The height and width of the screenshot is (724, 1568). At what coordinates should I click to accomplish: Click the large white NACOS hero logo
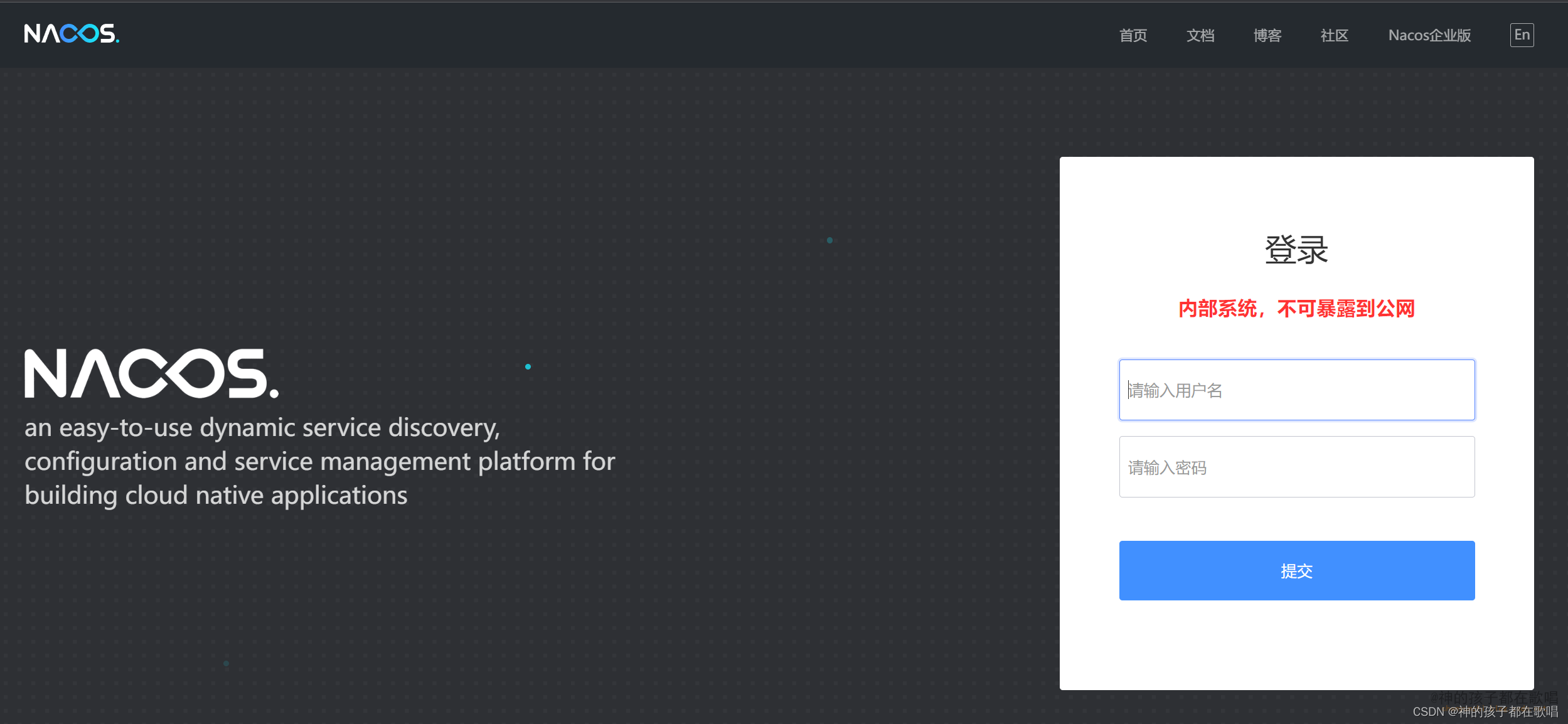point(151,374)
